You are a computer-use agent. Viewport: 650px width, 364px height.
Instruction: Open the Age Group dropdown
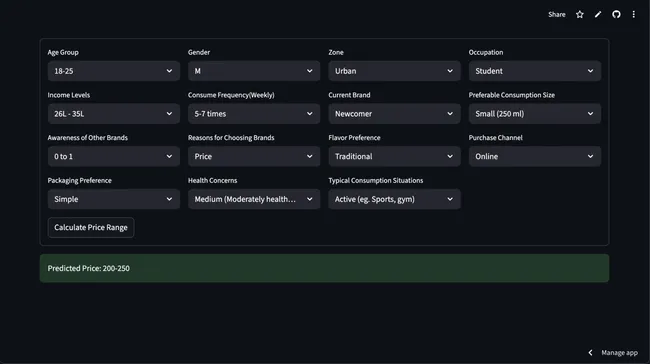114,71
